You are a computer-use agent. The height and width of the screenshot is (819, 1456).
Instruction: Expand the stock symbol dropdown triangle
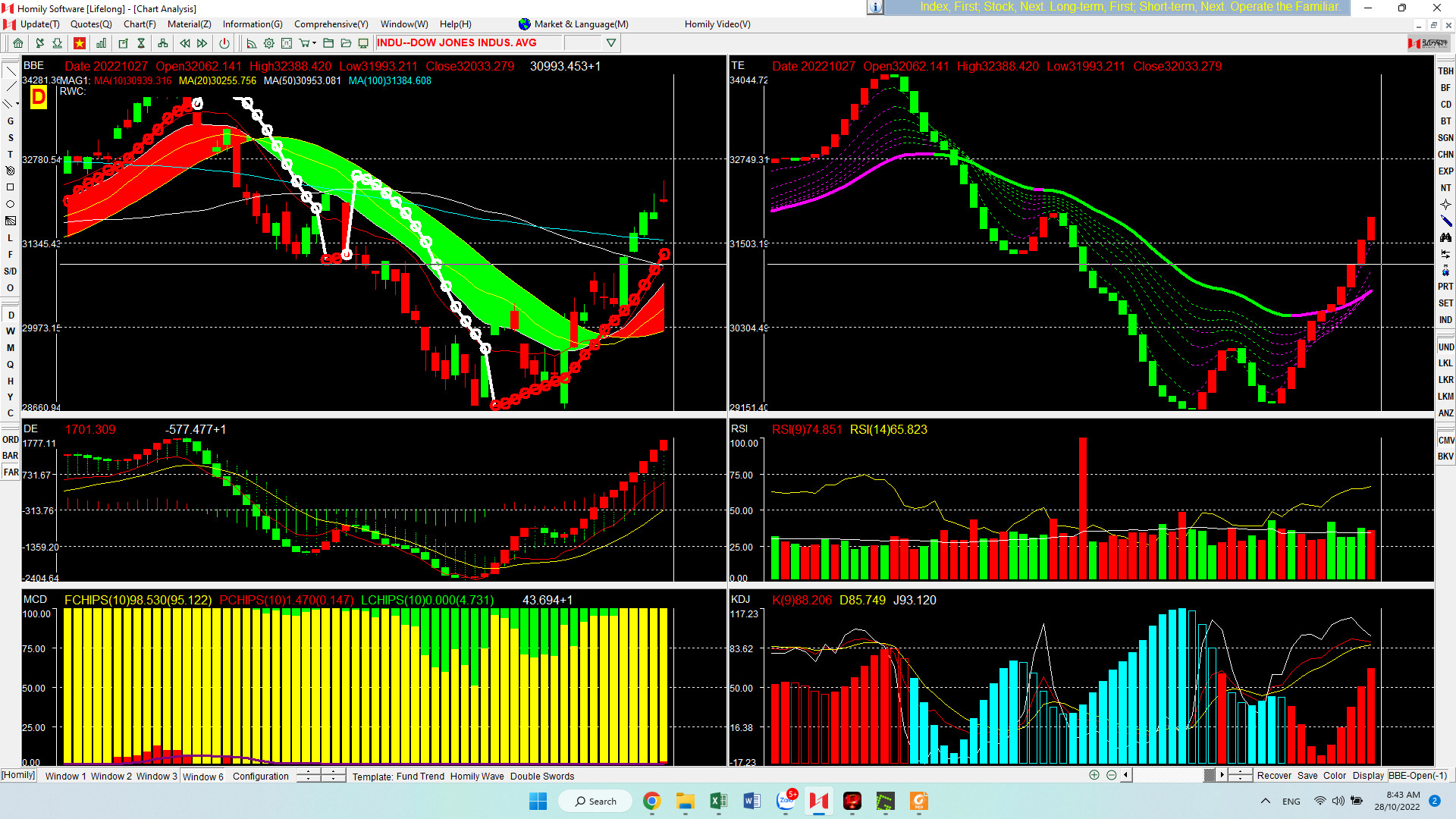(611, 43)
